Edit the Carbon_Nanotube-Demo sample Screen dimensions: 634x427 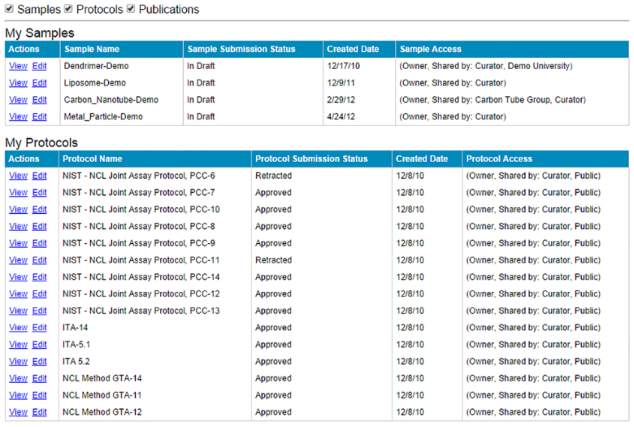[40, 100]
